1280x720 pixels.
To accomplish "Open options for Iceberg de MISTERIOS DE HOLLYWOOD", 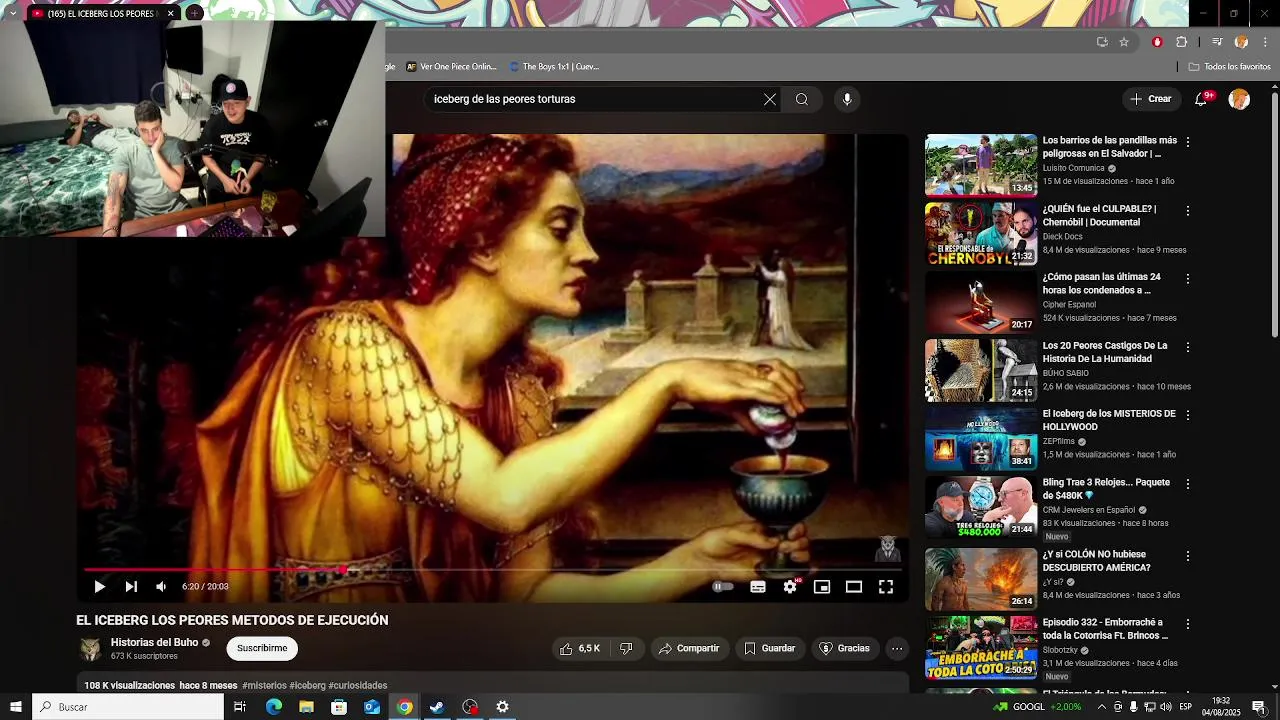I will (1188, 415).
